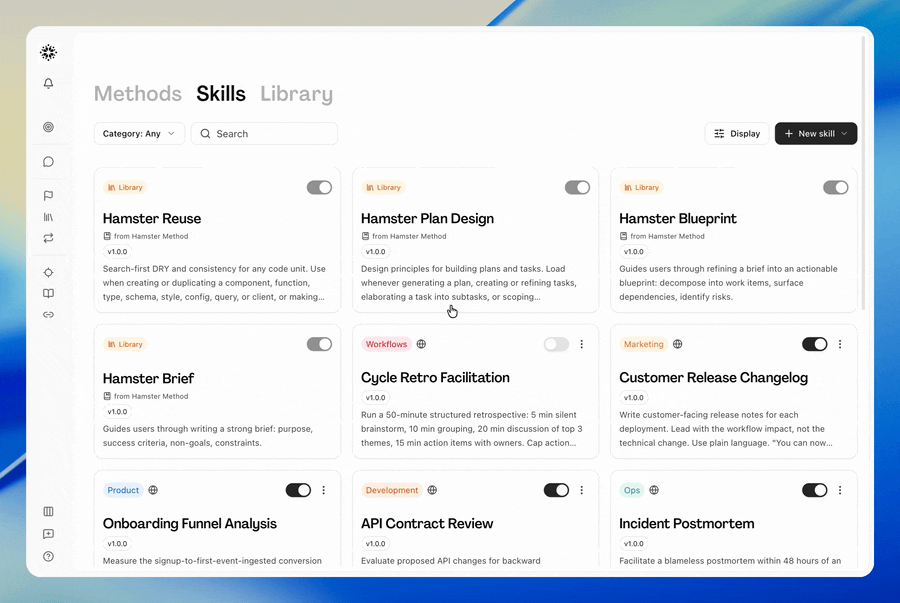Click globe icon on Incident Postmortem card
This screenshot has height=603, width=900.
coord(654,490)
